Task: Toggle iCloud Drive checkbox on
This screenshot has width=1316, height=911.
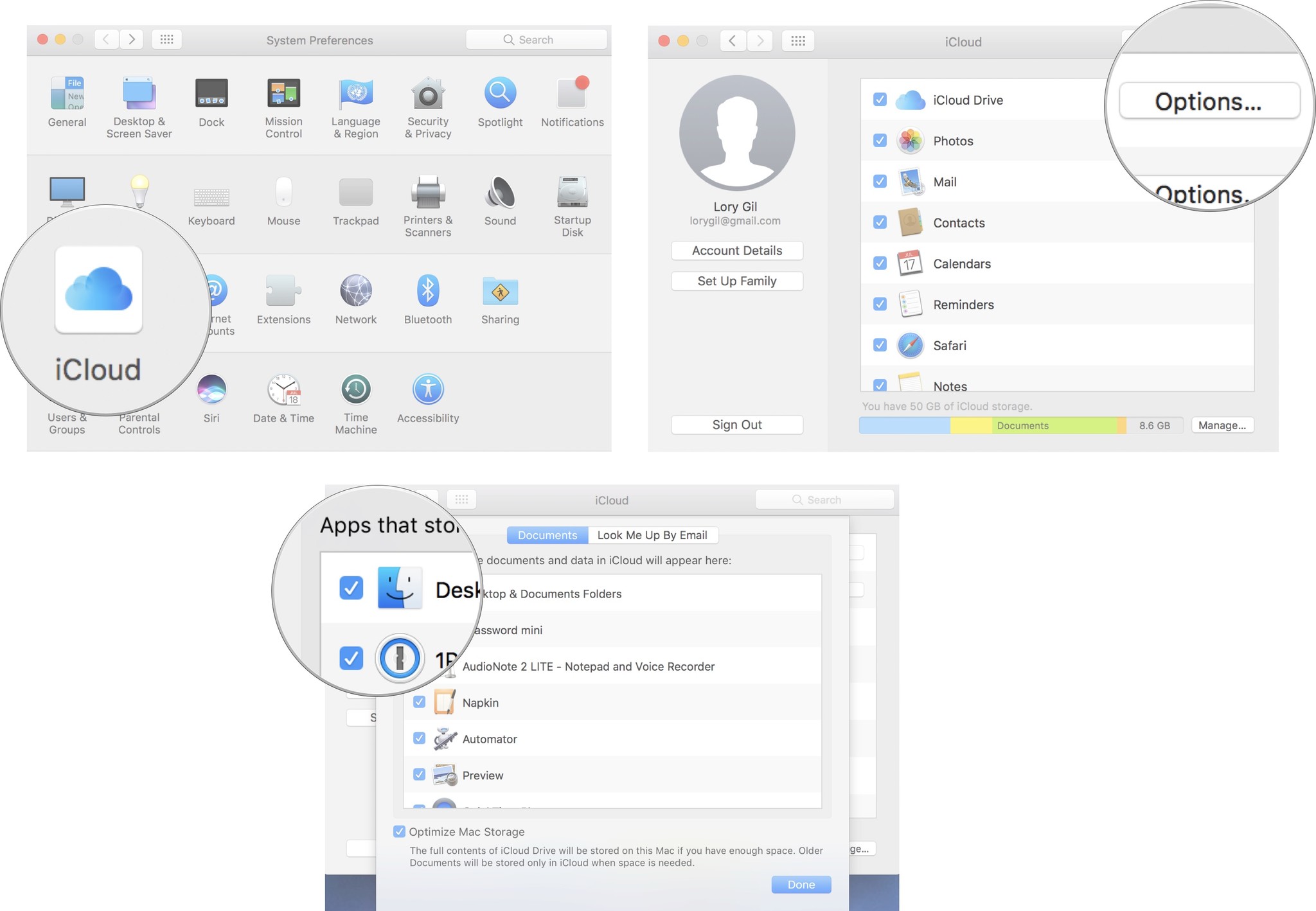Action: pos(878,100)
